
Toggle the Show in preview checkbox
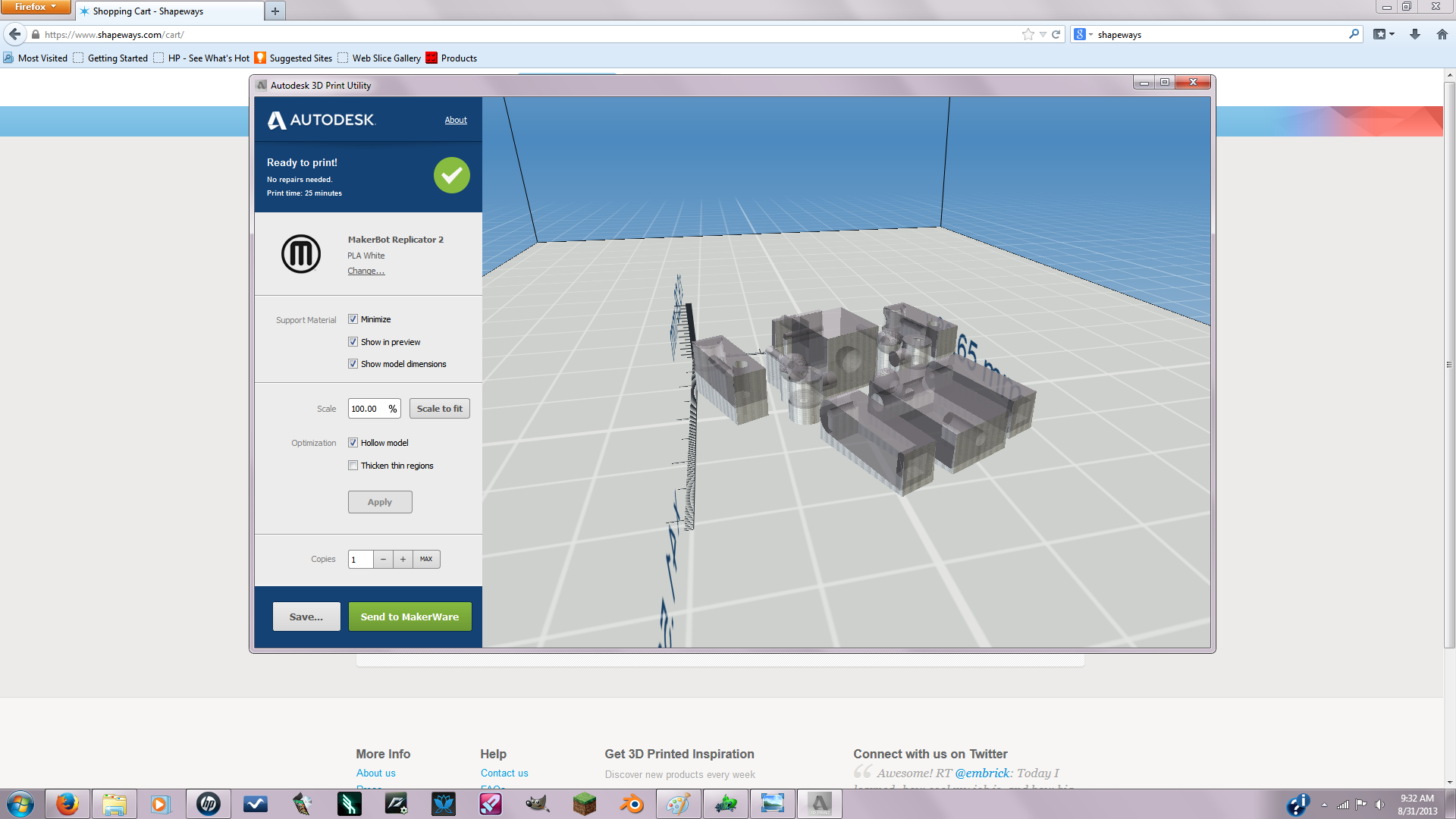pos(353,342)
